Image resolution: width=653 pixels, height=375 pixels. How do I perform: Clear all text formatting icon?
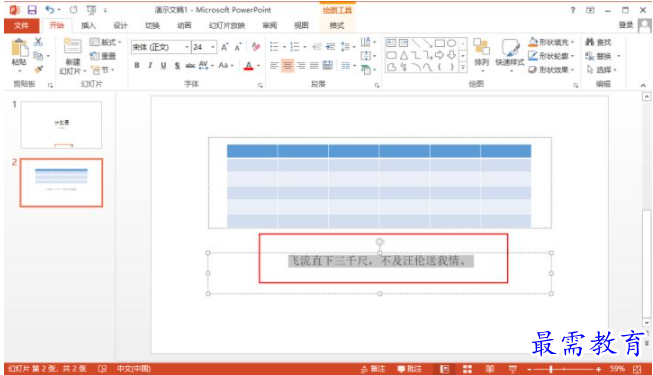[x=256, y=47]
